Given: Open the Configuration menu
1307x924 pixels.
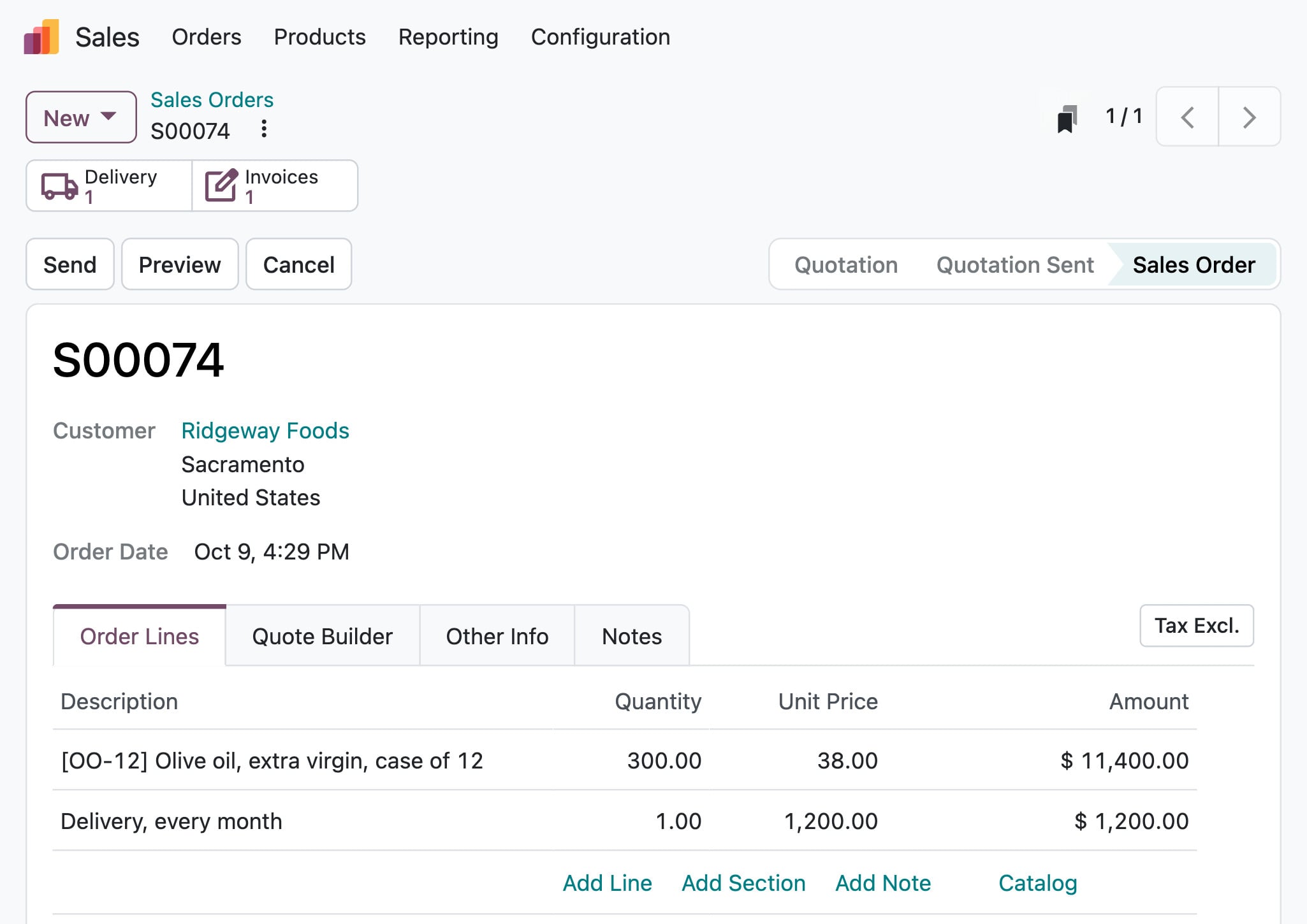Looking at the screenshot, I should pos(601,37).
